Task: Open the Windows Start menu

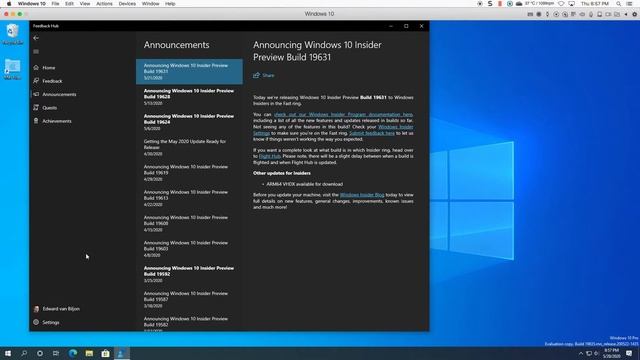Action: click(x=8, y=353)
